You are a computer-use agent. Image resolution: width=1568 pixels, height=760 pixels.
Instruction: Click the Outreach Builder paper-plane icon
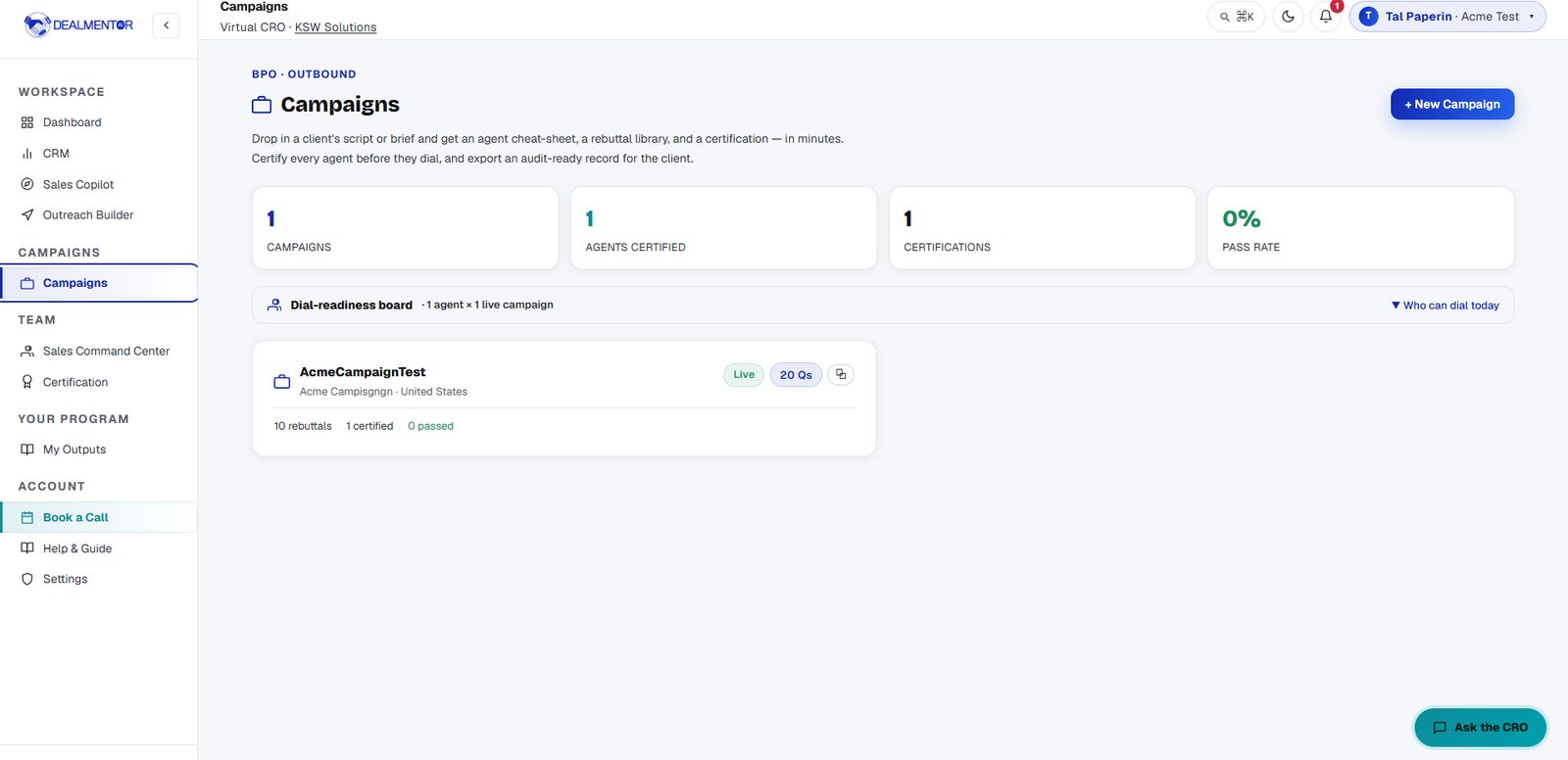point(27,214)
